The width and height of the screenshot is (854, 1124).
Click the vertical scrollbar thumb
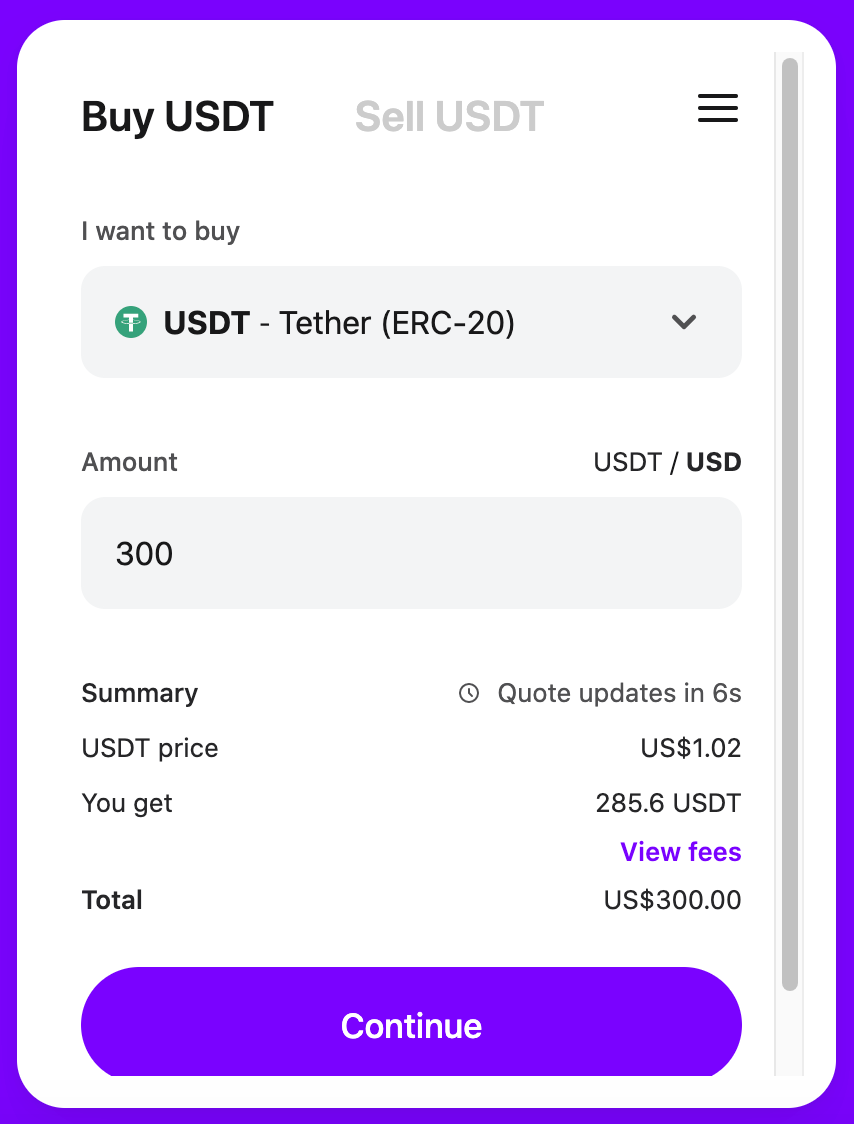tap(789, 525)
